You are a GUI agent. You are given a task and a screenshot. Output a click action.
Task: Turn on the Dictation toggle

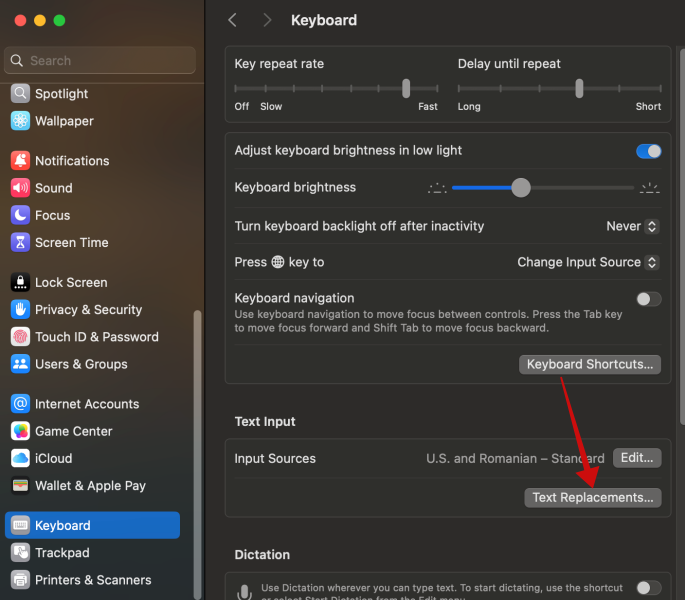648,588
